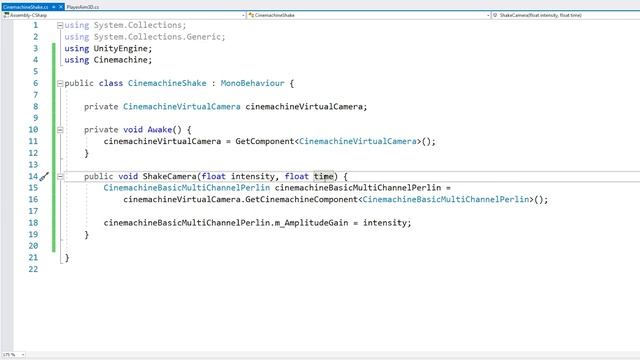Click the closing brace on line 21
Screen dimensions: 640x360
pyautogui.click(x=67, y=258)
